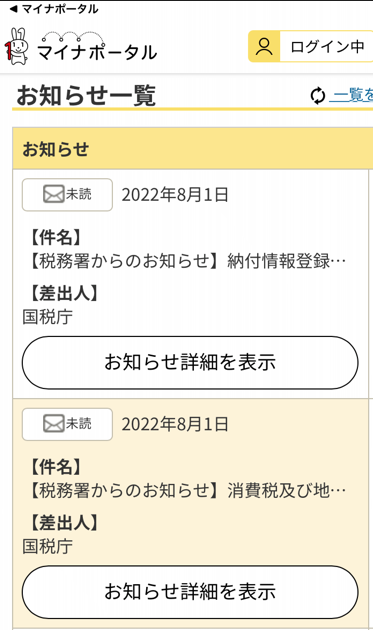The width and height of the screenshot is (373, 630).
Task: Show details for the 納付情報登録 notice
Action: tap(190, 362)
